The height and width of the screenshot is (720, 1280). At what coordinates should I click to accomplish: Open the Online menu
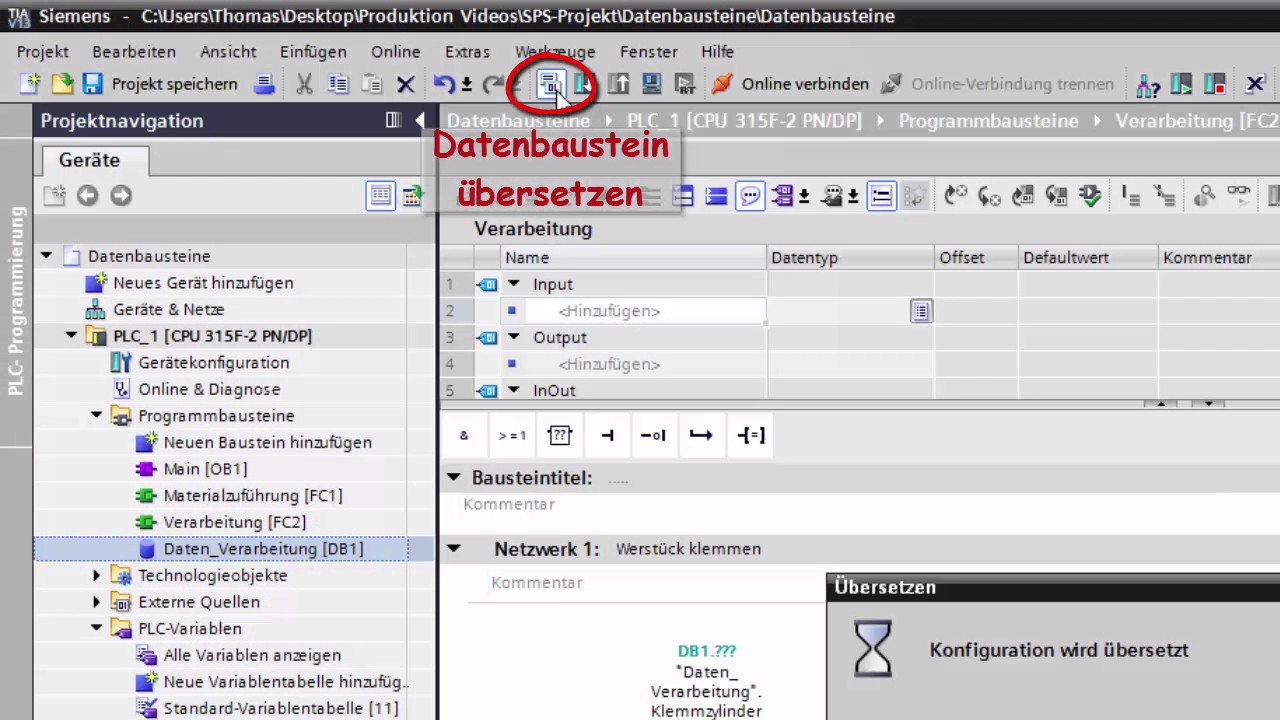(396, 51)
